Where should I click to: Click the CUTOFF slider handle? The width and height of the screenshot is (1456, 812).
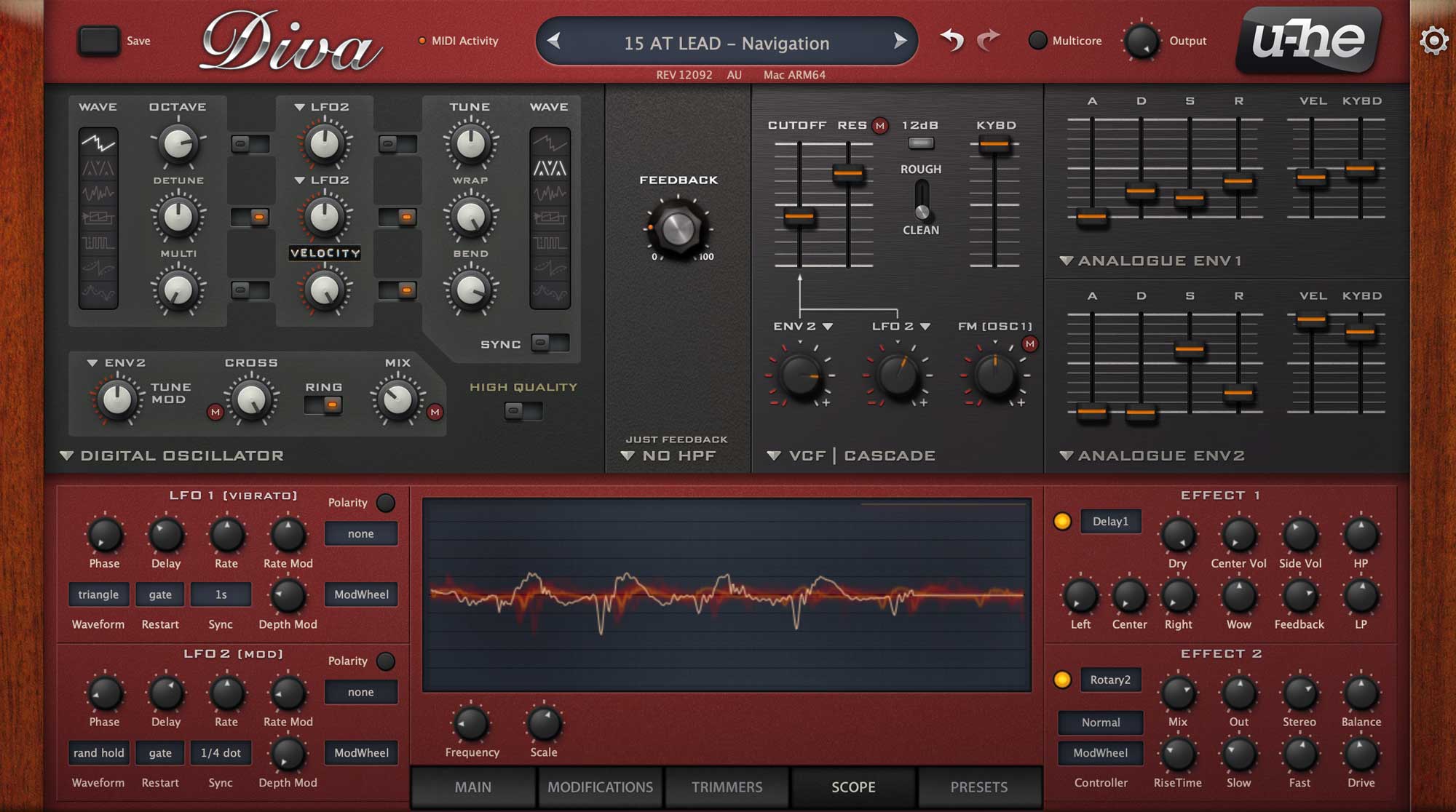click(799, 216)
